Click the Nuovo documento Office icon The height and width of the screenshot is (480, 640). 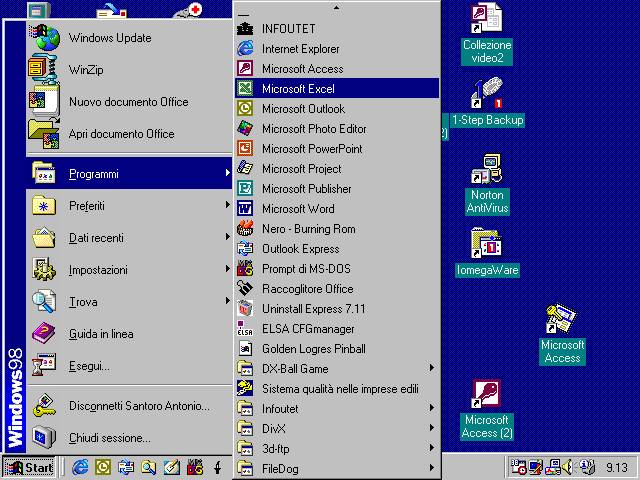[x=44, y=100]
